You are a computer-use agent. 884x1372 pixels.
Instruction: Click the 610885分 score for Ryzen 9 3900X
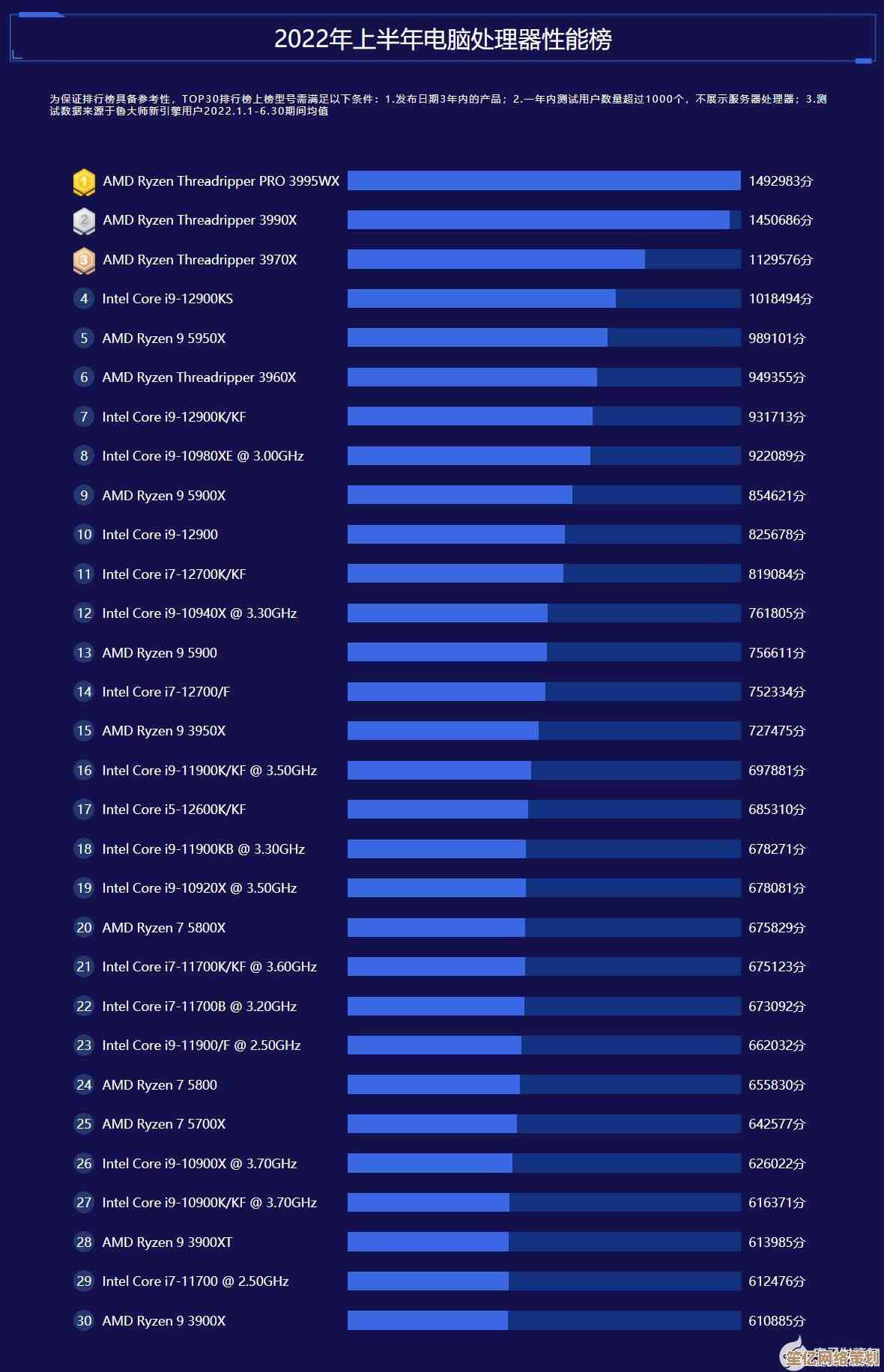(x=777, y=1321)
